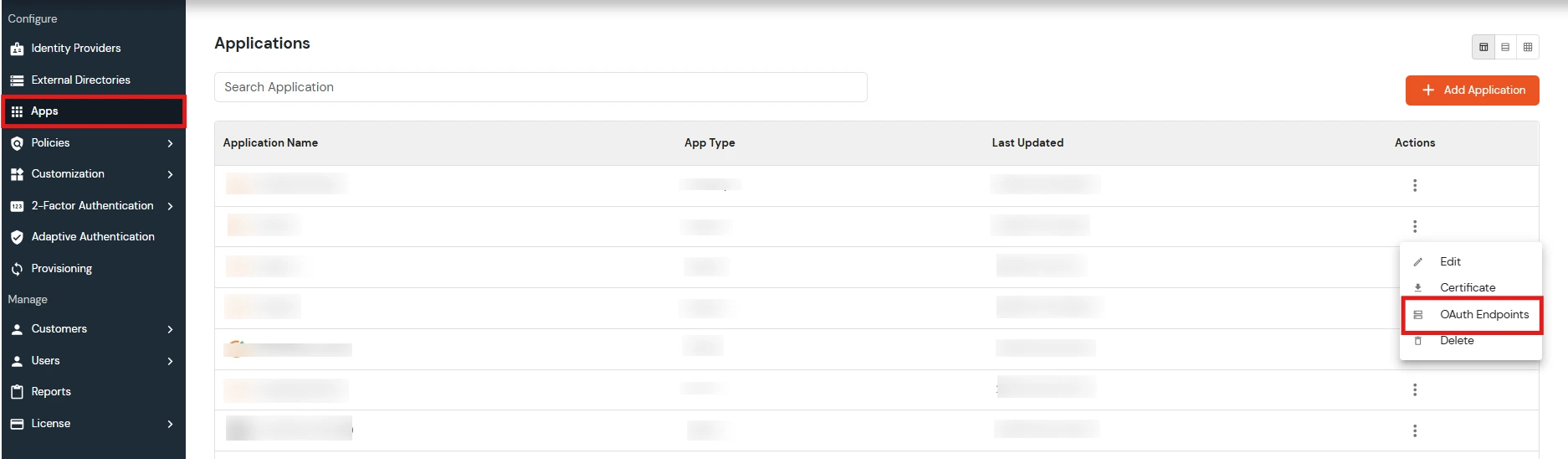Click the External Directories sidebar icon
Screen dimensions: 1568x459
(x=17, y=80)
